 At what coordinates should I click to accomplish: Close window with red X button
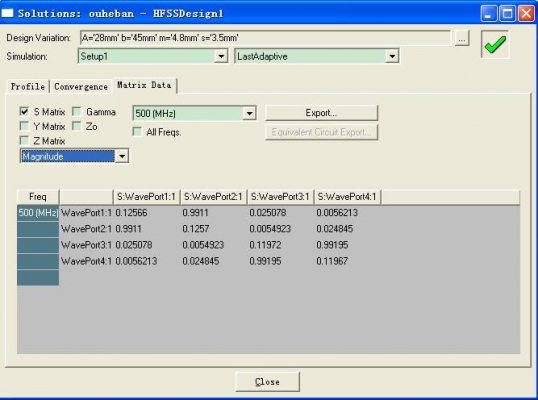(x=526, y=14)
